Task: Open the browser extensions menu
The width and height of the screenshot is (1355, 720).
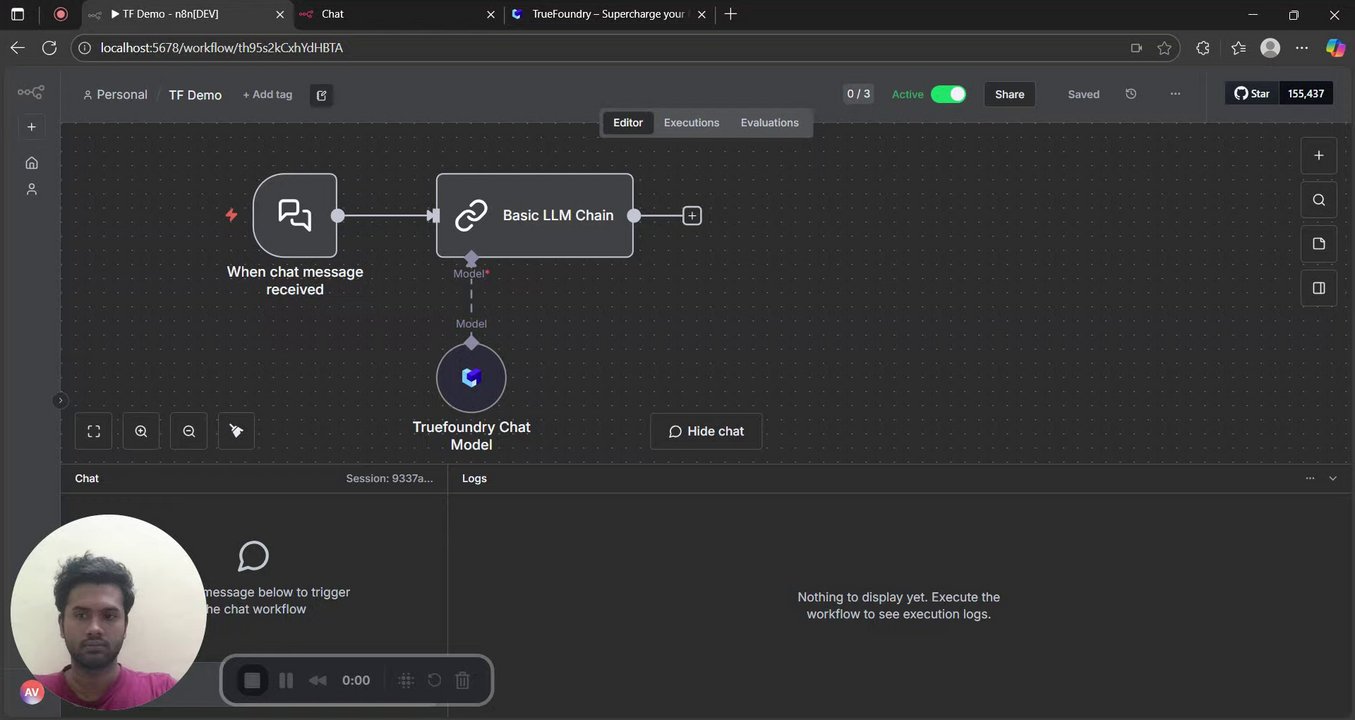Action: (x=1203, y=48)
